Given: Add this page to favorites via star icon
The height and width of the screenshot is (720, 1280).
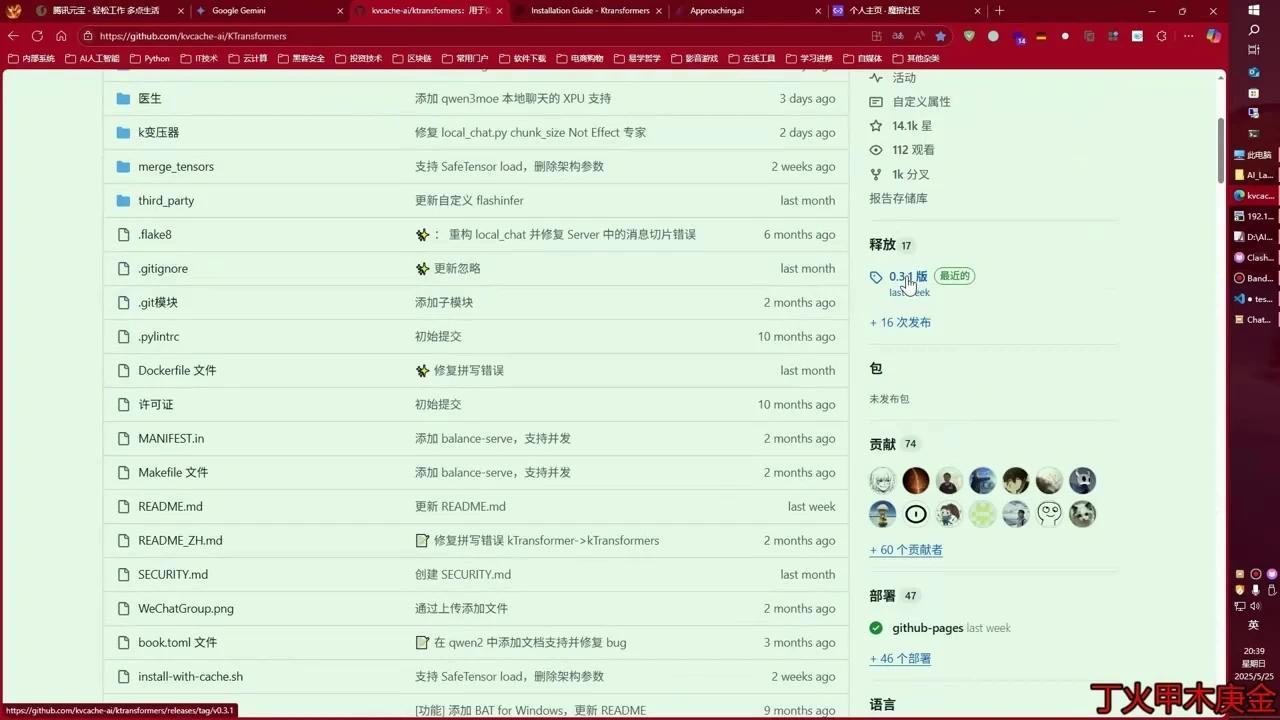Looking at the screenshot, I should click(x=940, y=36).
